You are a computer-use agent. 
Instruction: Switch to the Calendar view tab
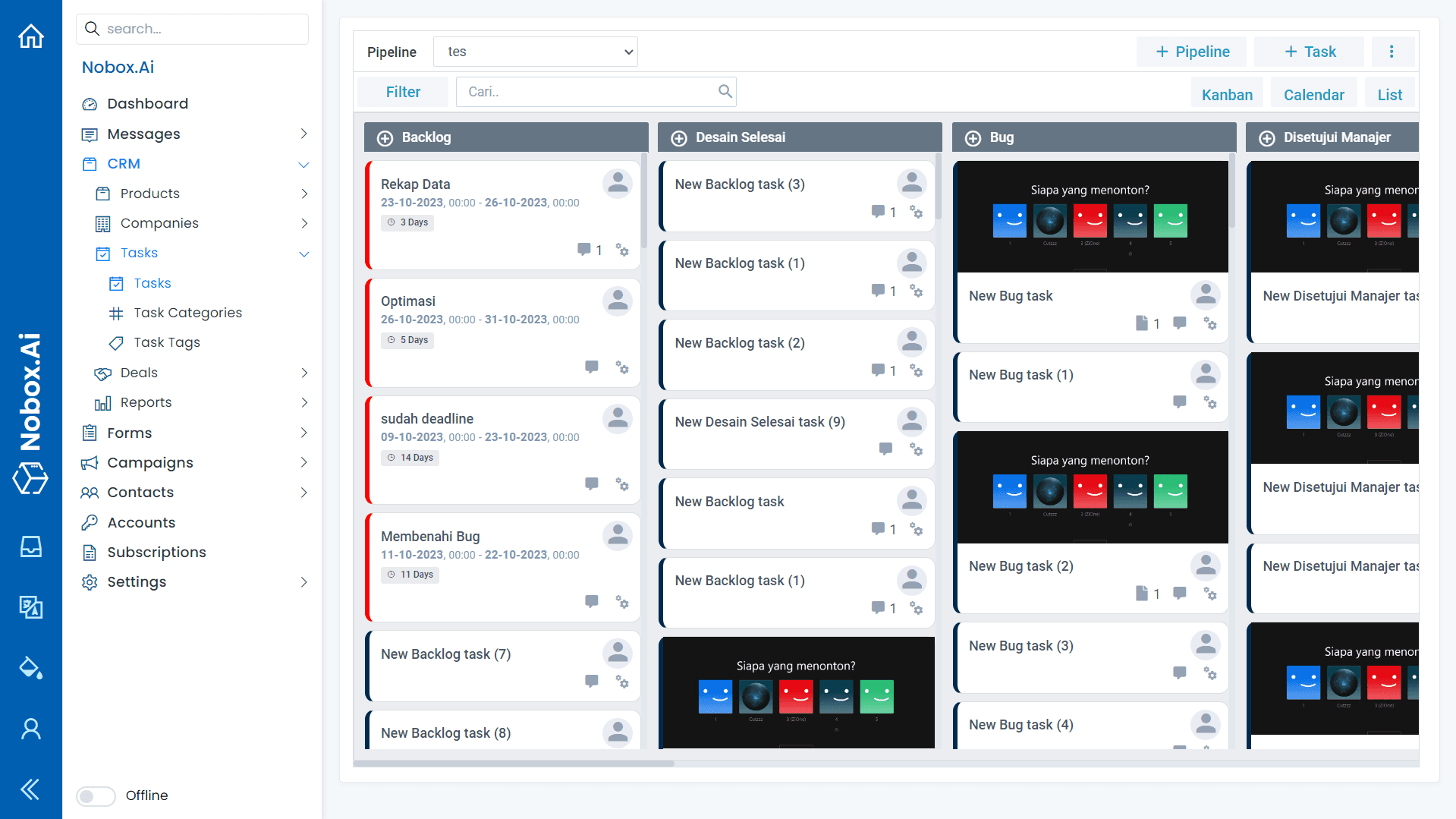tap(1313, 95)
